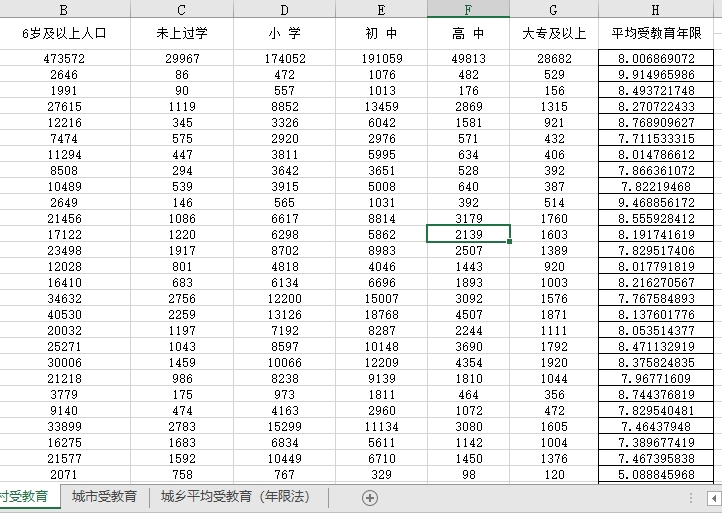Select column G header
722x513 pixels.
554,9
